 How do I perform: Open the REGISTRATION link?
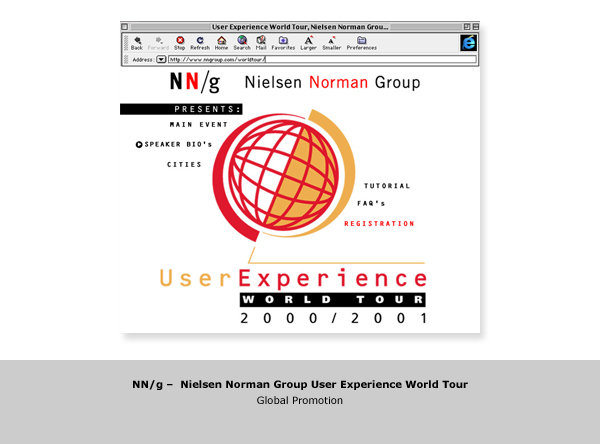379,224
